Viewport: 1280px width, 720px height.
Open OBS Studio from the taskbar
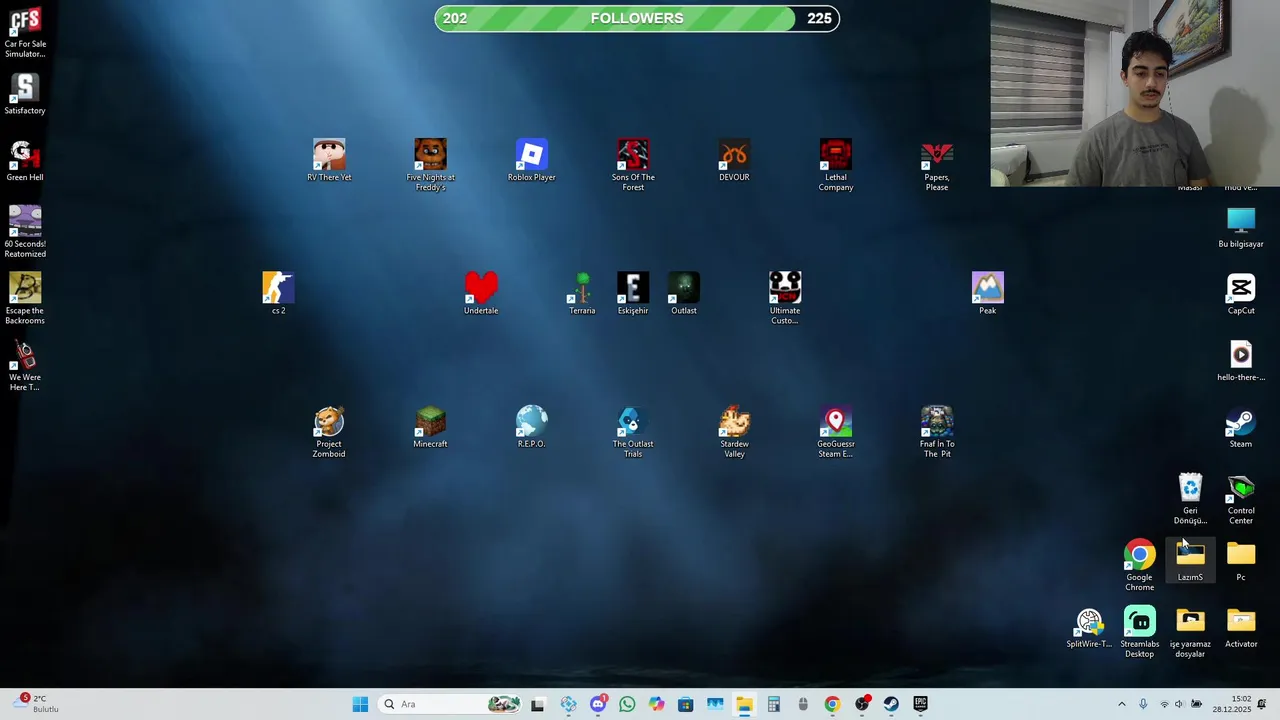862,704
